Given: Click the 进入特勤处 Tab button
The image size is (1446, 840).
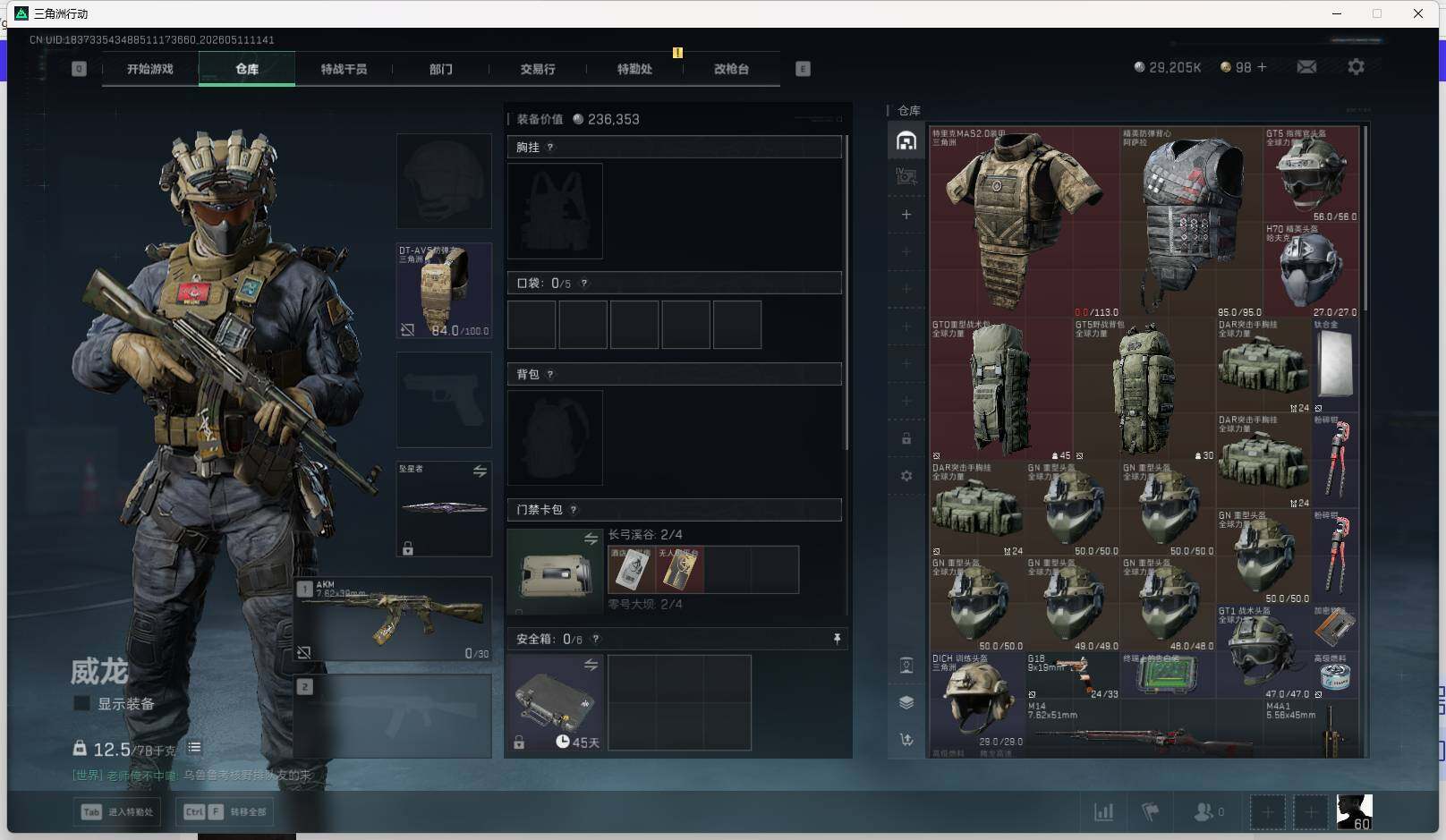Looking at the screenshot, I should coord(117,812).
